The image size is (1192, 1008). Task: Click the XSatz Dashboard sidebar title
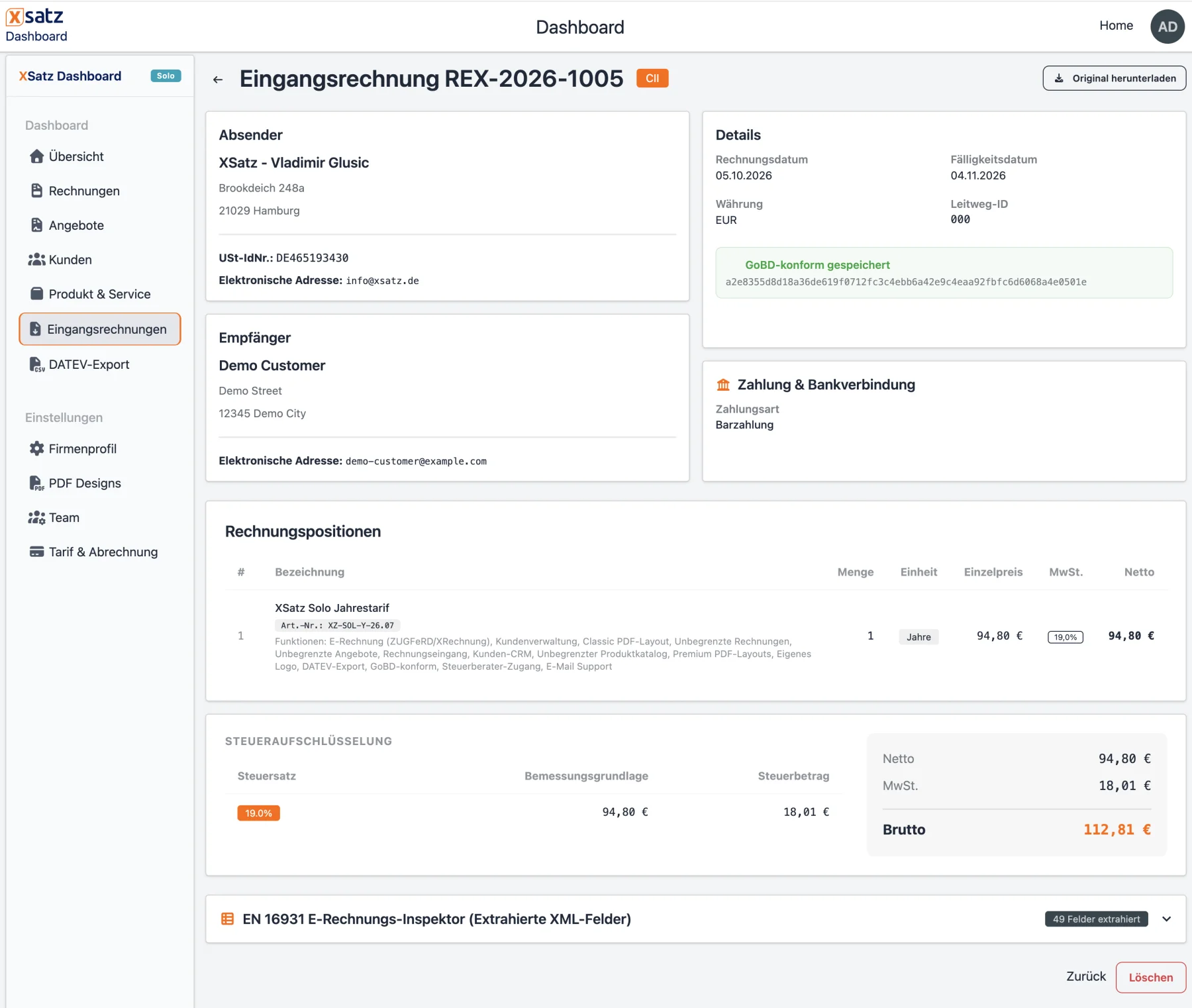coord(70,76)
